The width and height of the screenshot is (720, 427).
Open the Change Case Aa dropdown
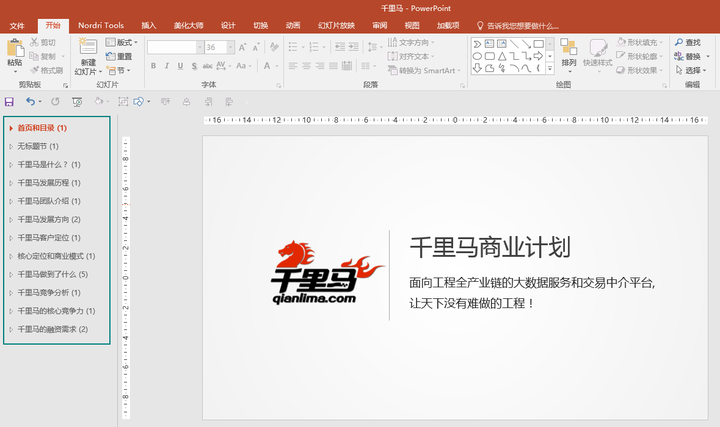(244, 66)
